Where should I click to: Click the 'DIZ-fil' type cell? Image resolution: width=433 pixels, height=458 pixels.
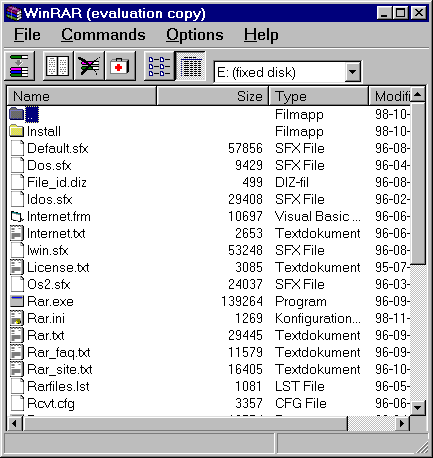(292, 182)
